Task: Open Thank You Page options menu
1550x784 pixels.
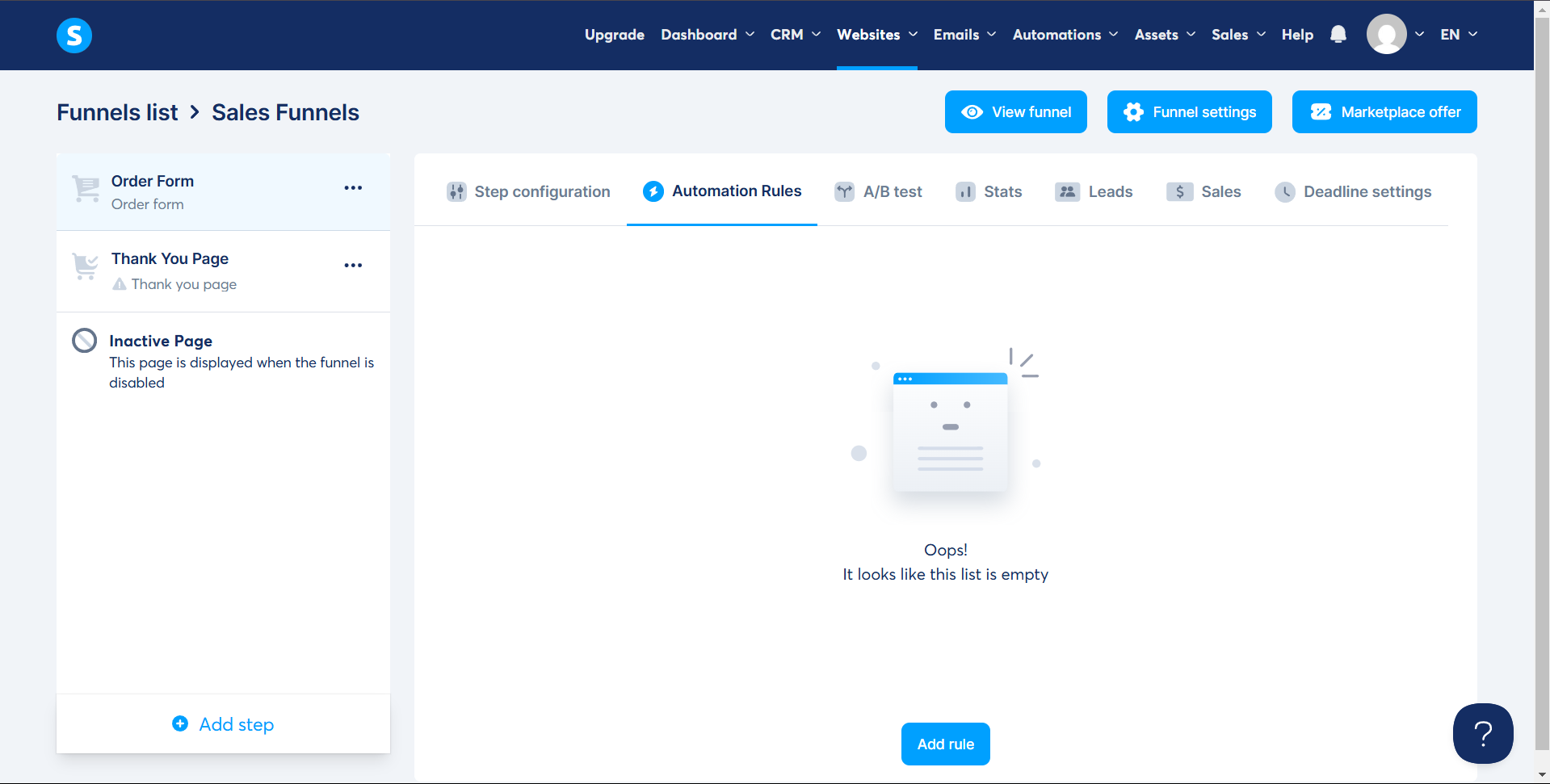Action: coord(353,266)
